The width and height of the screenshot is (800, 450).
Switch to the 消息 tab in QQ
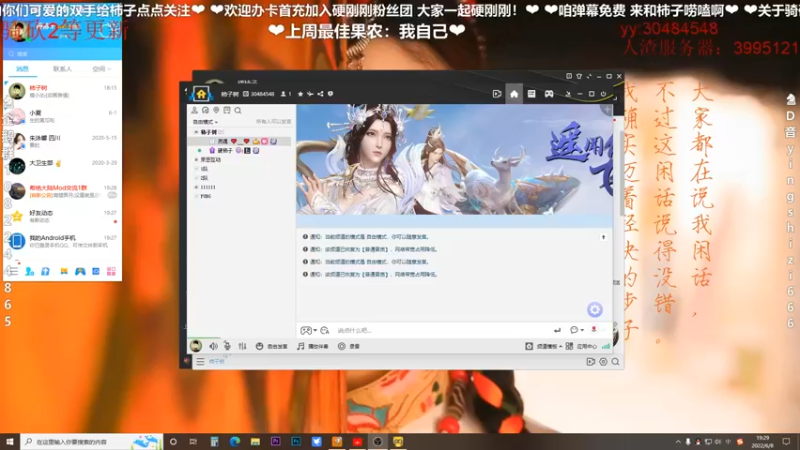(22, 69)
